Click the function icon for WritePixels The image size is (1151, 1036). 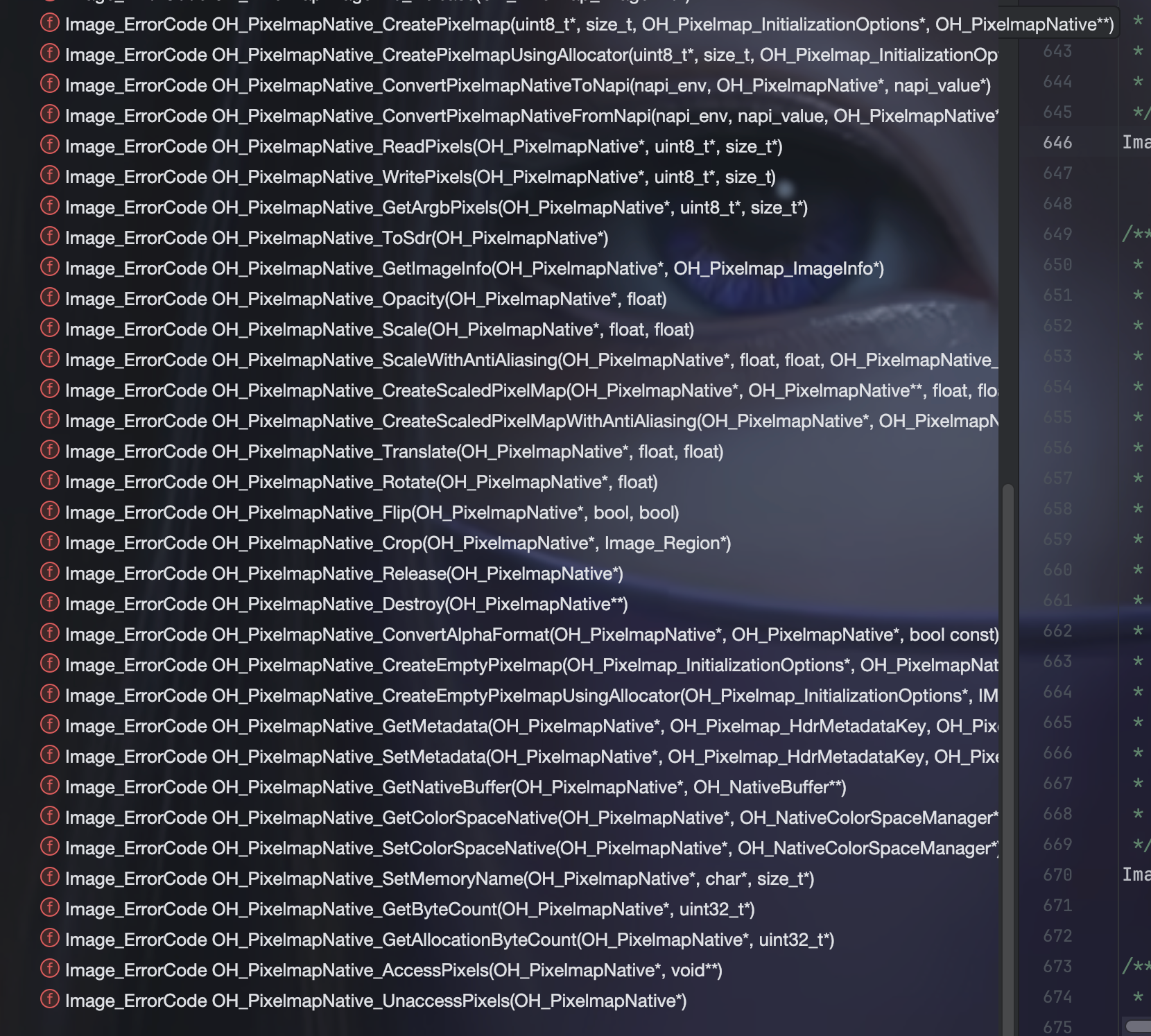(x=50, y=175)
